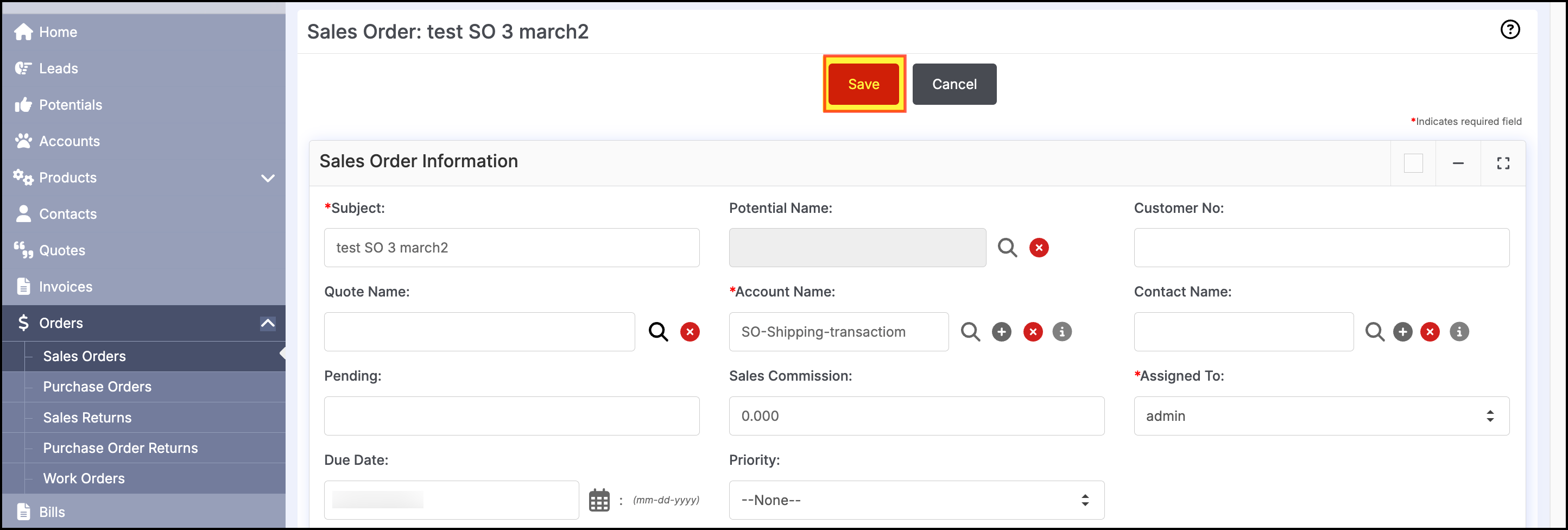Expand Sales Order Information to fullscreen
Image resolution: width=1568 pixels, height=530 pixels.
click(1503, 163)
